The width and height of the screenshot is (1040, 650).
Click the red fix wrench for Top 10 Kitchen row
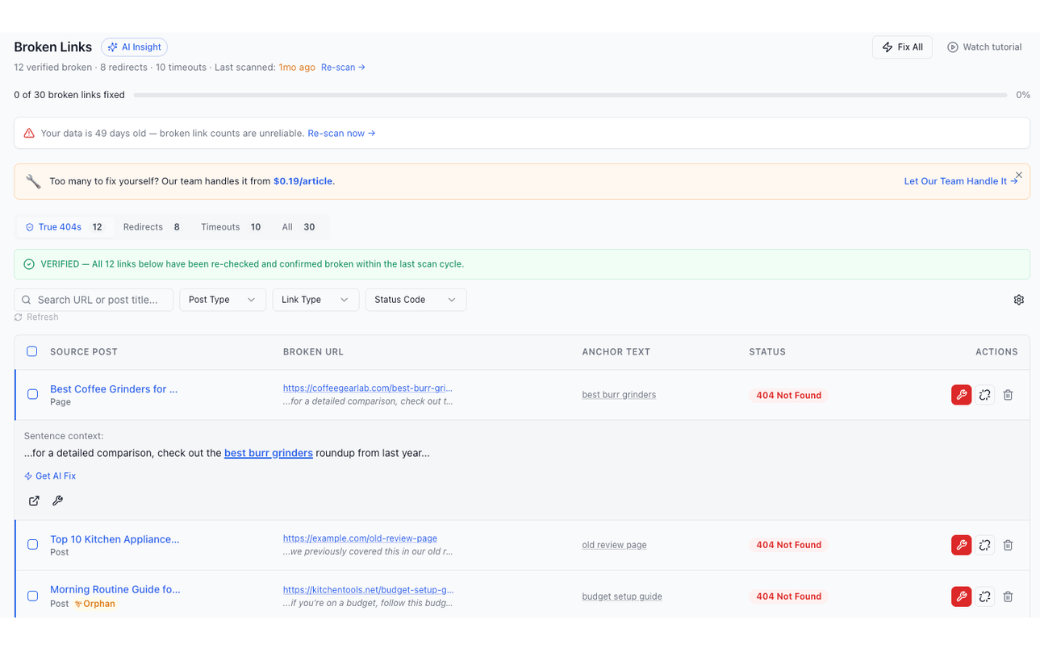(x=961, y=545)
